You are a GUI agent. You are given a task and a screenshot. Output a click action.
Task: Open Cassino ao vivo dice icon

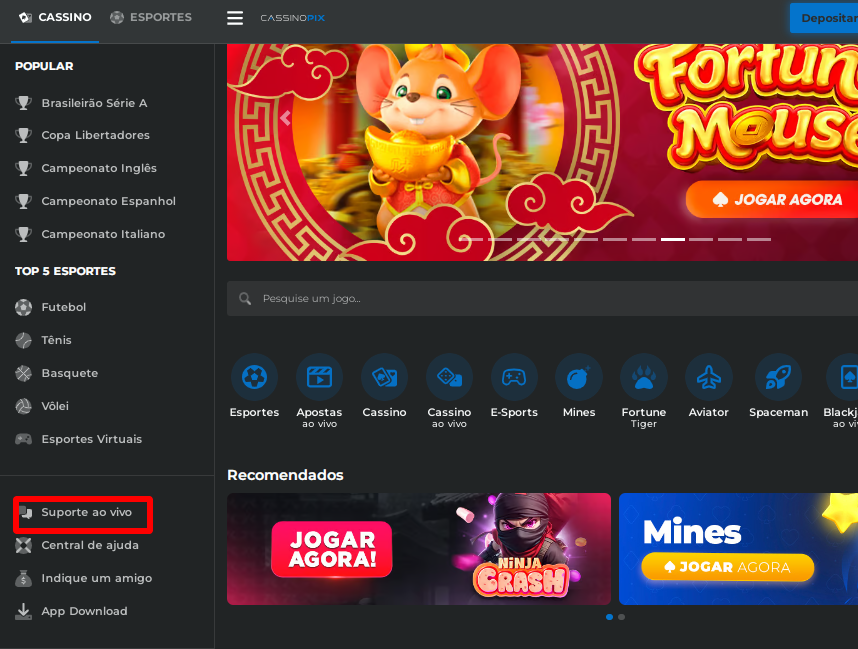point(449,377)
